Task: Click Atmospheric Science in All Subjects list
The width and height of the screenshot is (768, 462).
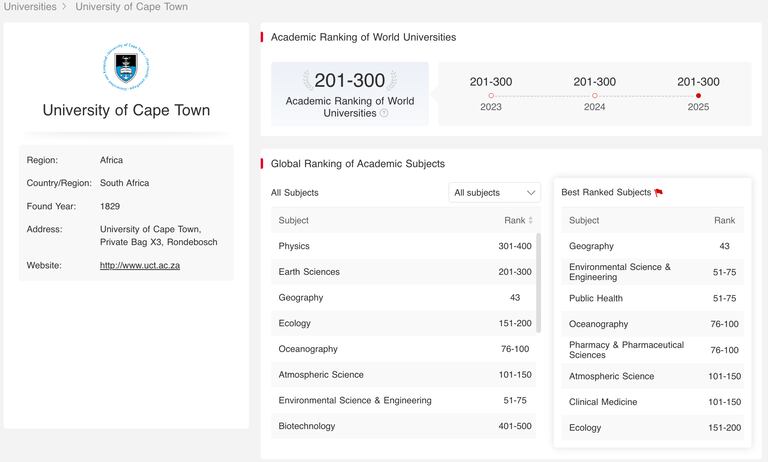Action: pos(321,375)
